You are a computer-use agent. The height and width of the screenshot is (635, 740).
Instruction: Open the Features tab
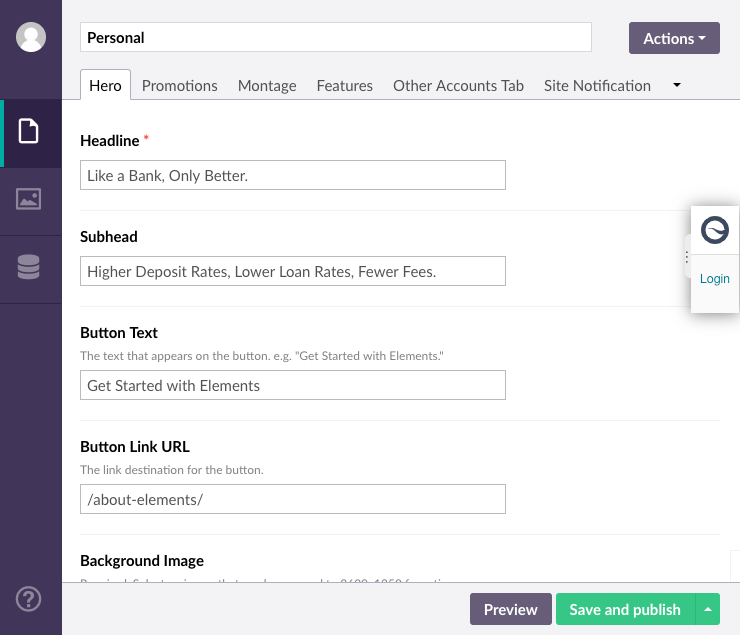tap(345, 86)
